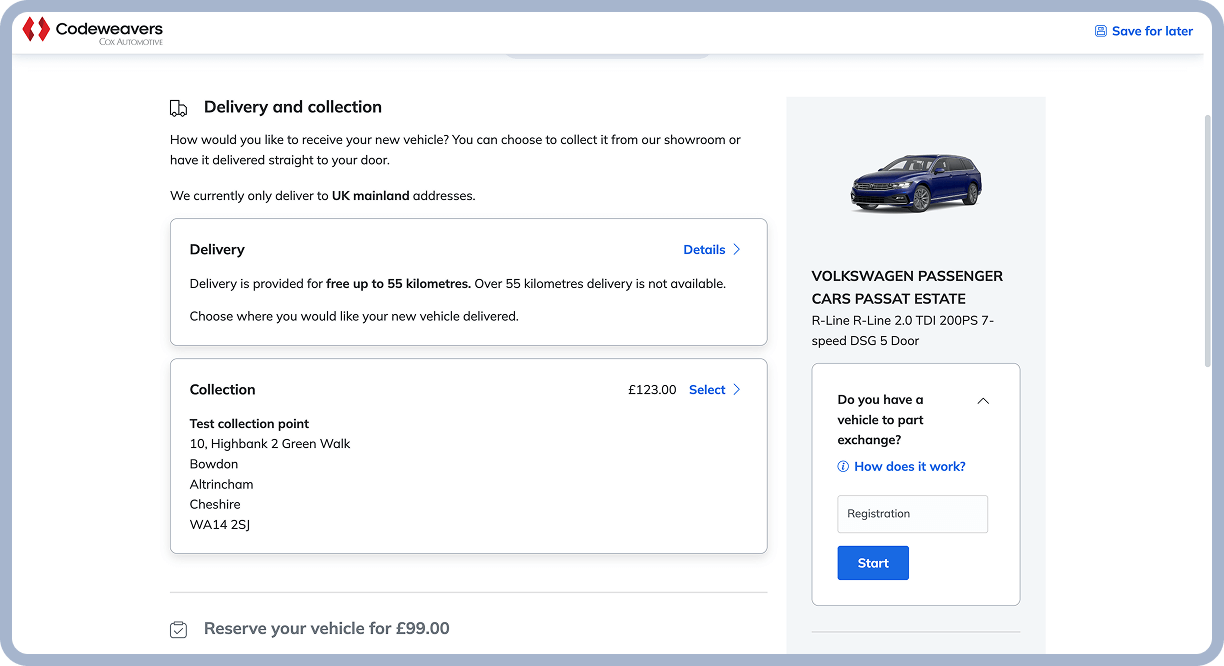Click the blue Passat Estate car image
This screenshot has height=666, width=1224.
(916, 183)
